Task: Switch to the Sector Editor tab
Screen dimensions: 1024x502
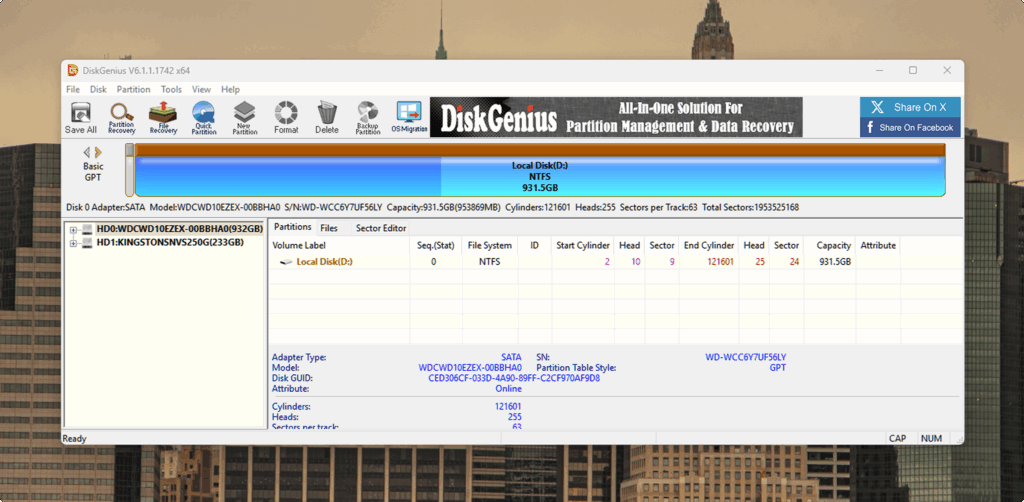Action: 381,228
